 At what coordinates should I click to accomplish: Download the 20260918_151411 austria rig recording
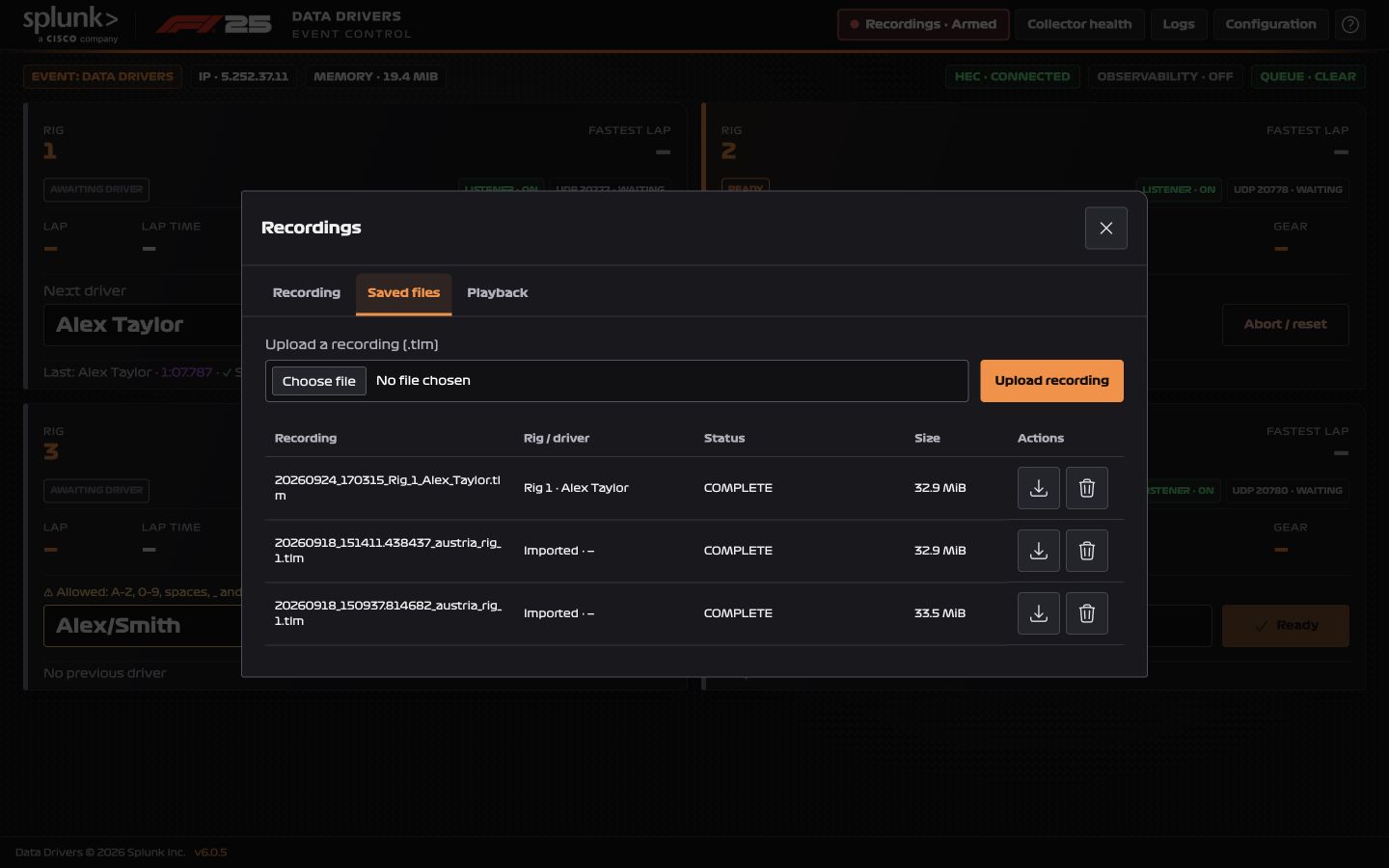coord(1039,551)
